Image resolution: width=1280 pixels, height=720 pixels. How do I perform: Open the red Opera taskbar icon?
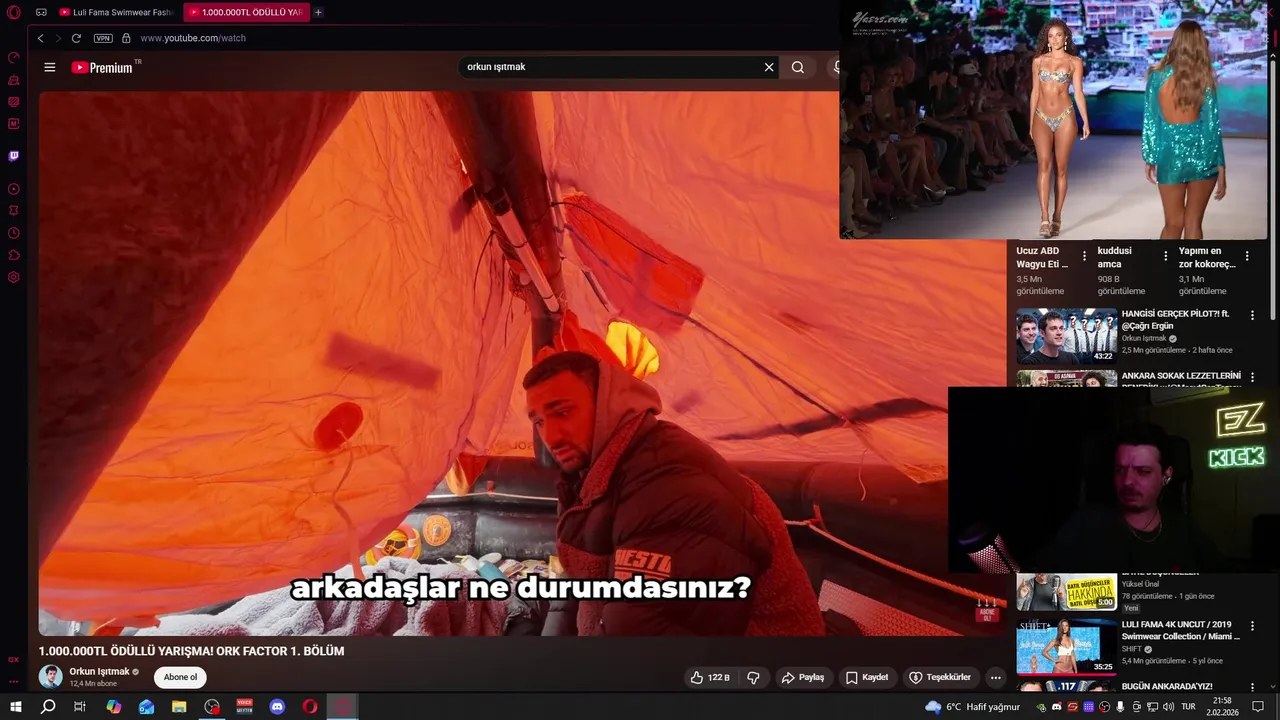coord(310,707)
